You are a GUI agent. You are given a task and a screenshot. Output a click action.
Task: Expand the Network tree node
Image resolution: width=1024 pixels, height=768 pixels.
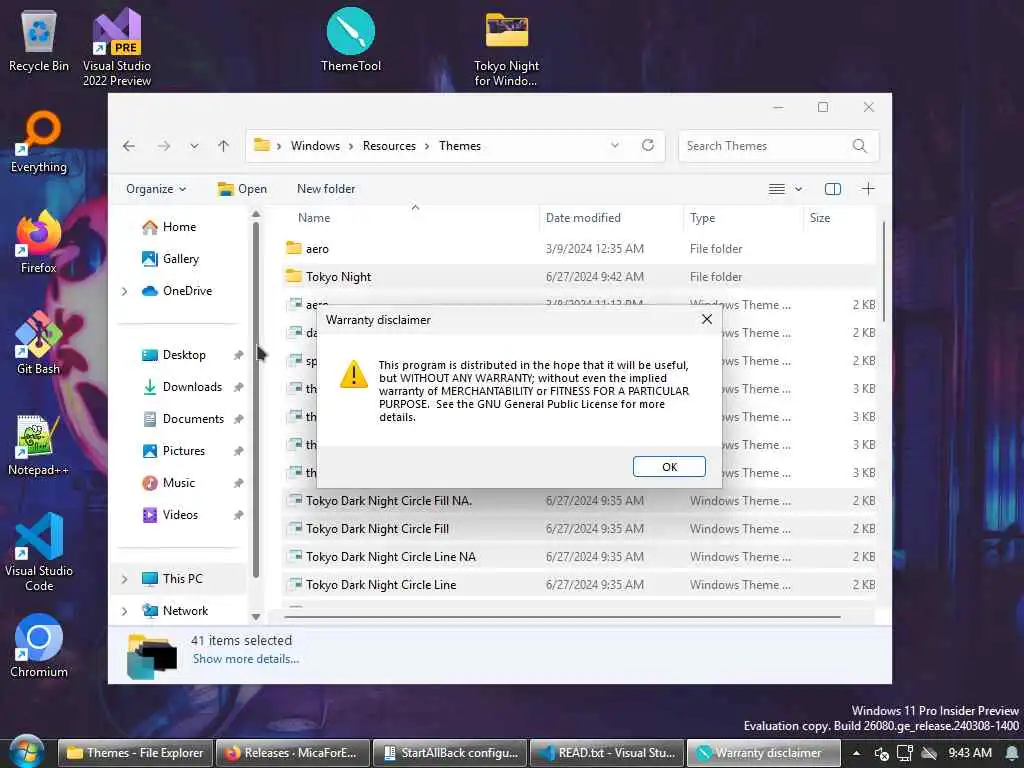pos(124,611)
